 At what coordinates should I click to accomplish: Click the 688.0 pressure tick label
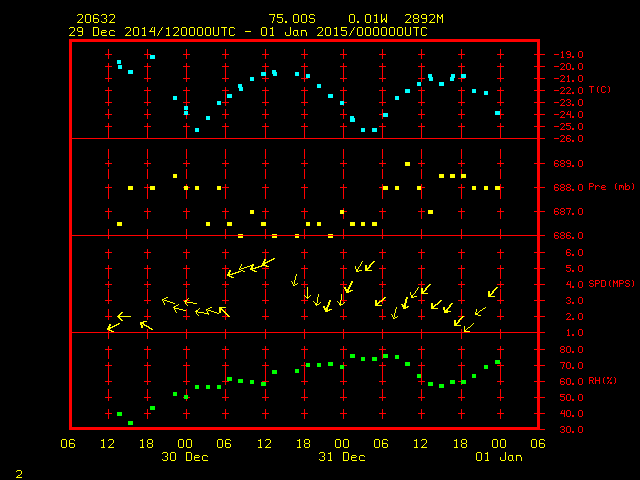(x=569, y=188)
